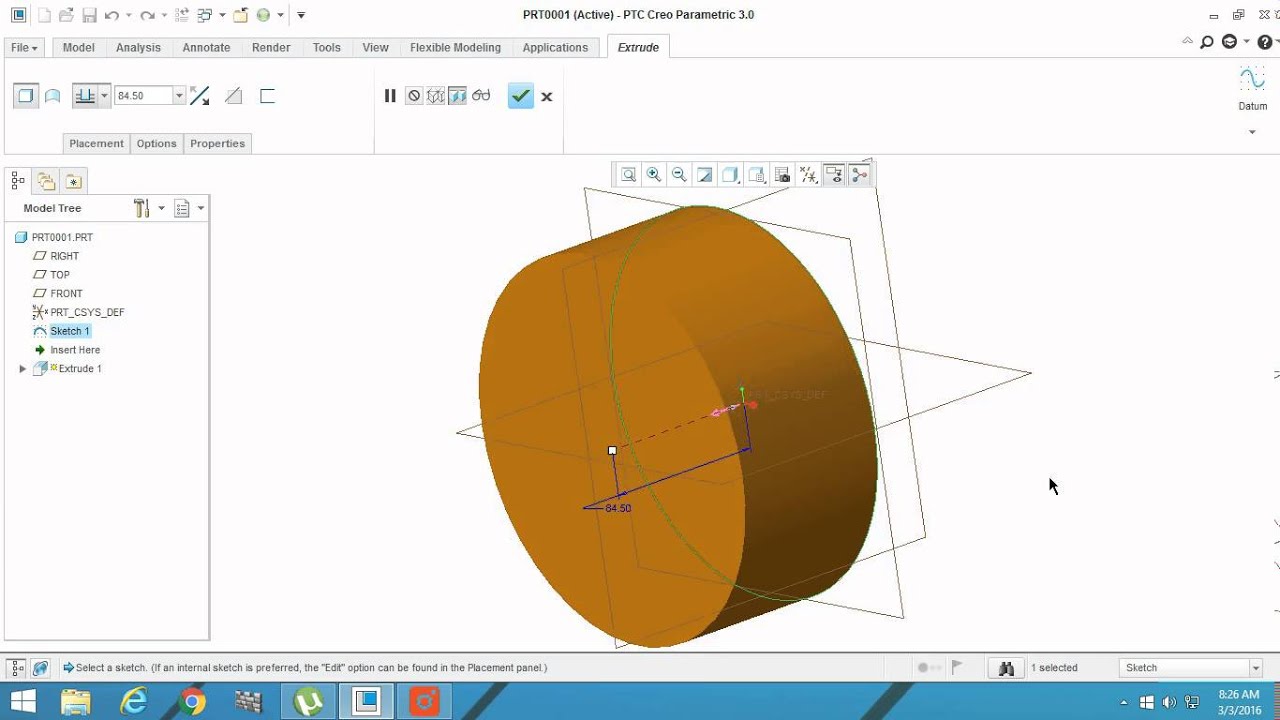The image size is (1280, 720).
Task: Toggle the Remove Material option
Action: click(x=233, y=96)
